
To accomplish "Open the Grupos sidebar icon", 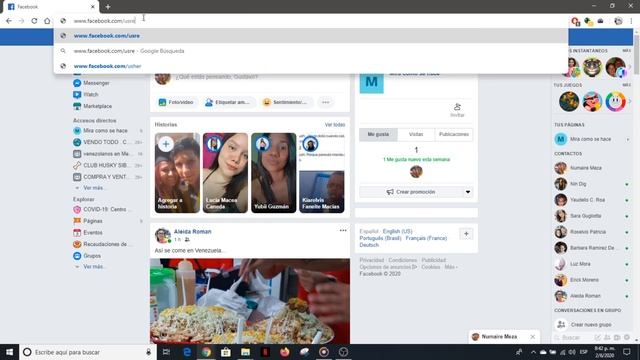I will coord(77,256).
